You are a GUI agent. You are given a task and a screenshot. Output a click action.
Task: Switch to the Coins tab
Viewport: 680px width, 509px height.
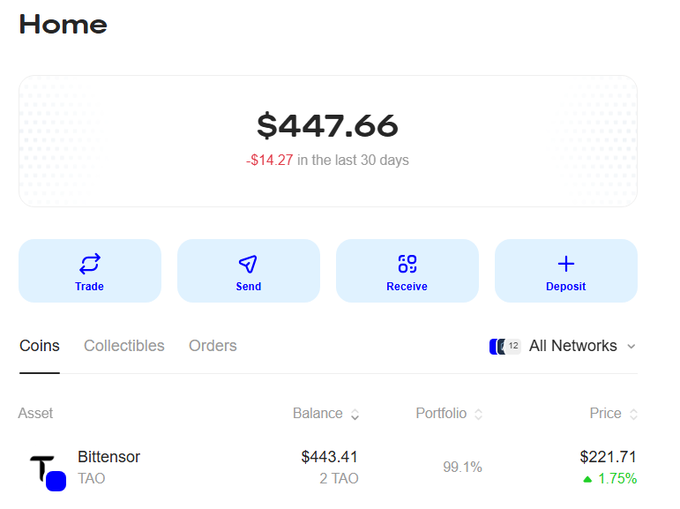click(39, 346)
